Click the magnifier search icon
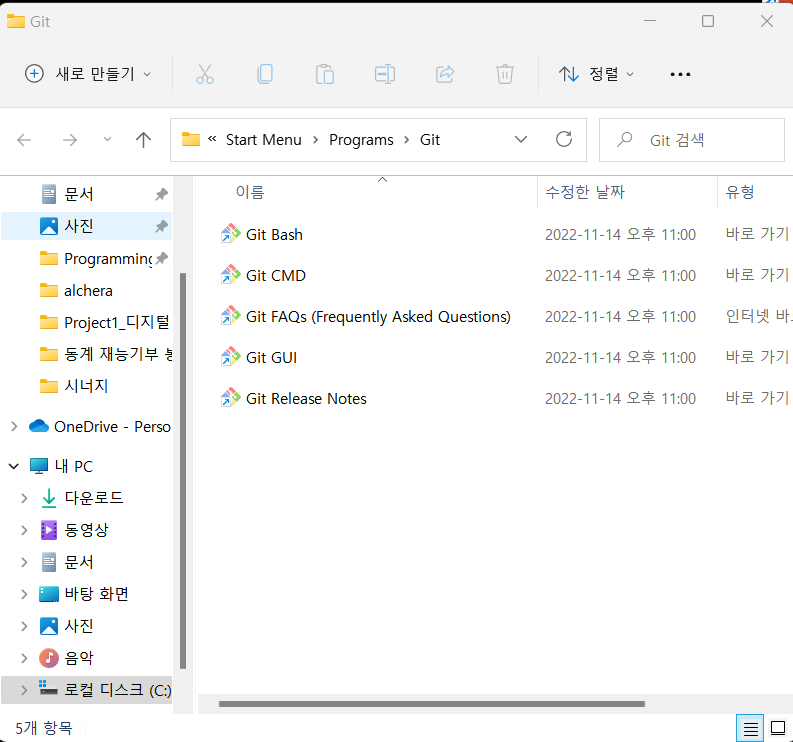 coord(625,139)
